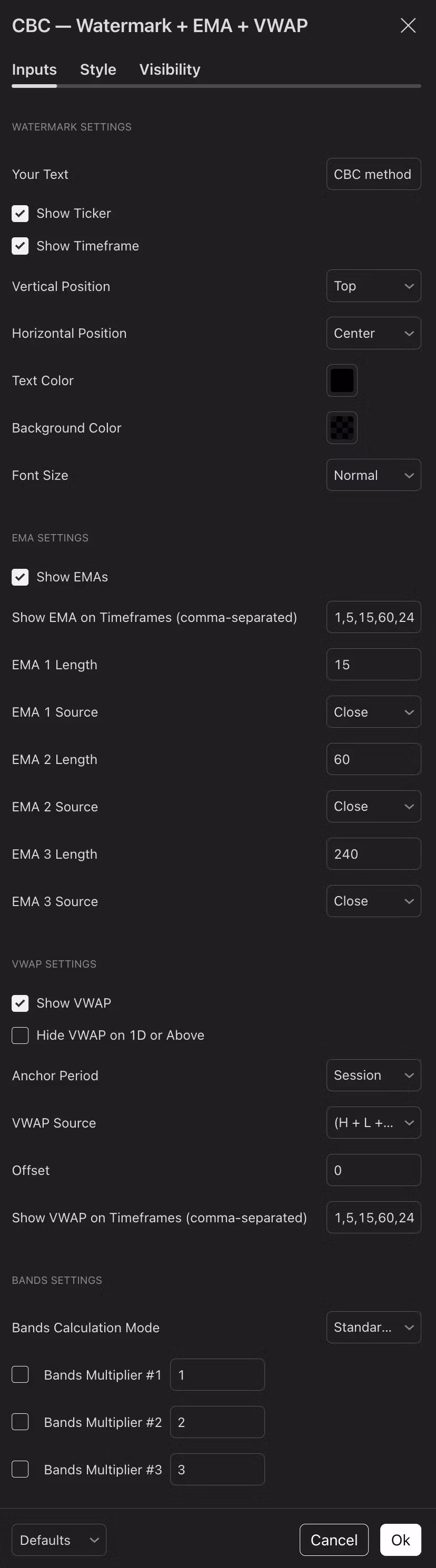The image size is (436, 1568).
Task: Open the Vertical Position dropdown
Action: (x=373, y=286)
